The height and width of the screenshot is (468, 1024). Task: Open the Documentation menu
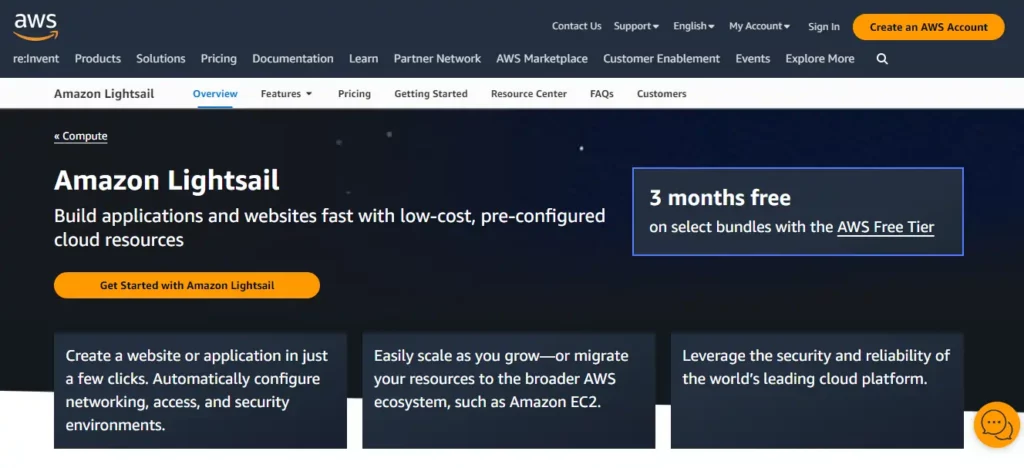coord(293,59)
